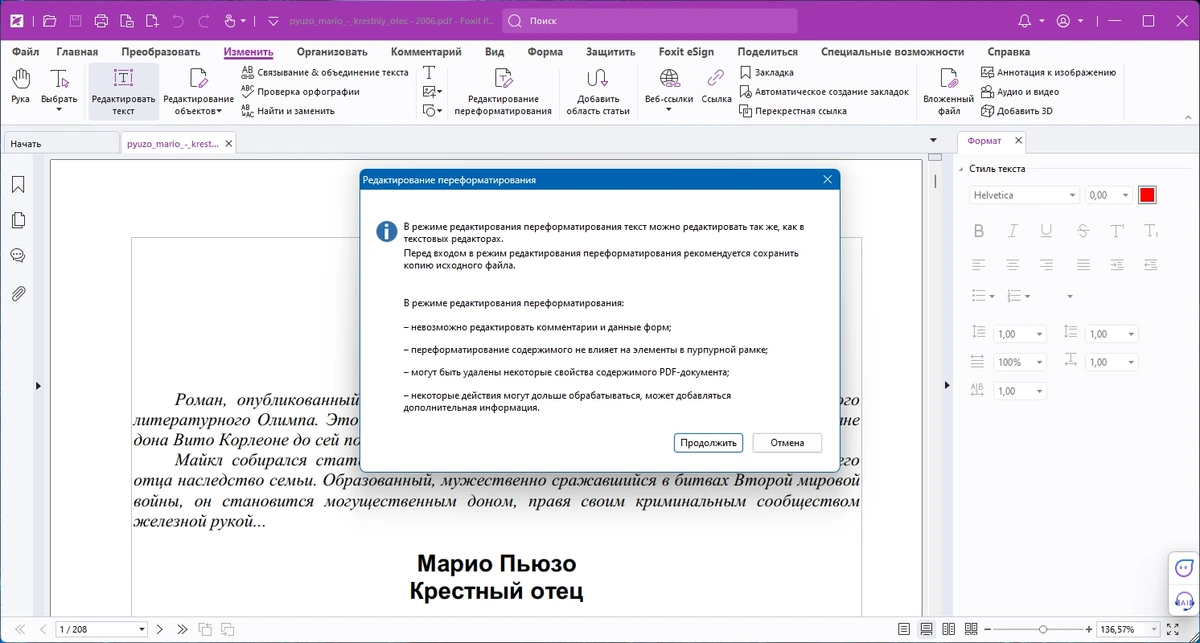Switch to the Защитить tab
1200x643 pixels.
tap(610, 52)
